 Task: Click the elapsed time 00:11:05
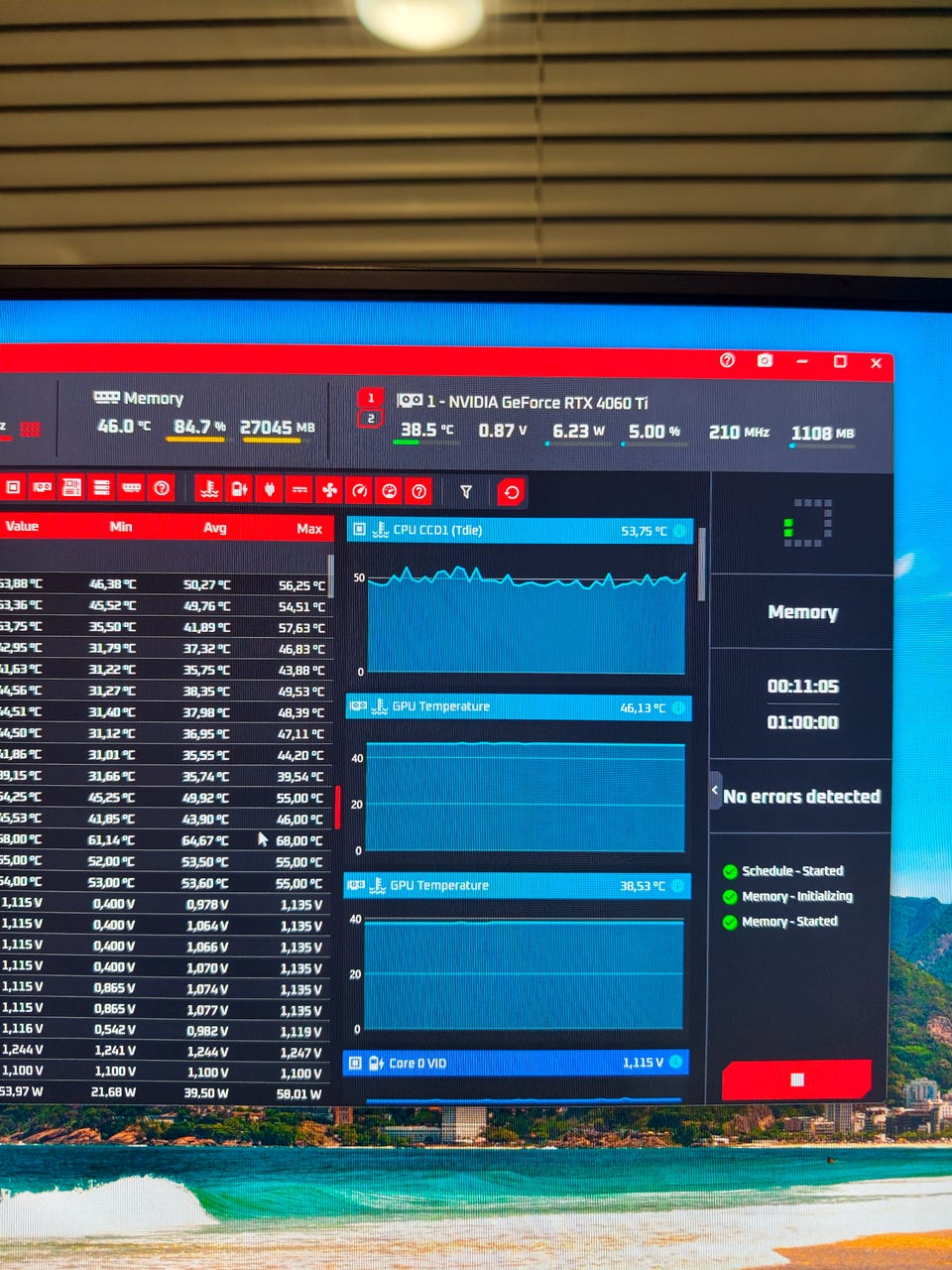[x=803, y=687]
